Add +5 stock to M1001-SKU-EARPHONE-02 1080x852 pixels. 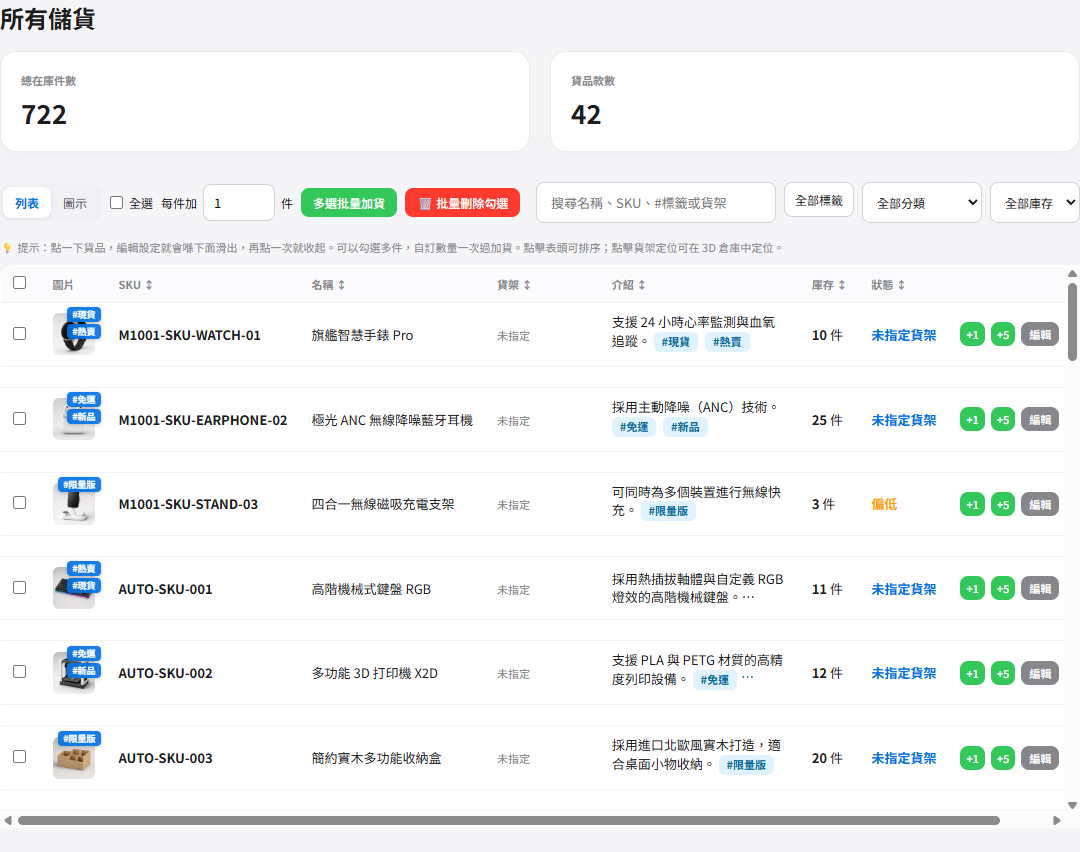[1003, 419]
